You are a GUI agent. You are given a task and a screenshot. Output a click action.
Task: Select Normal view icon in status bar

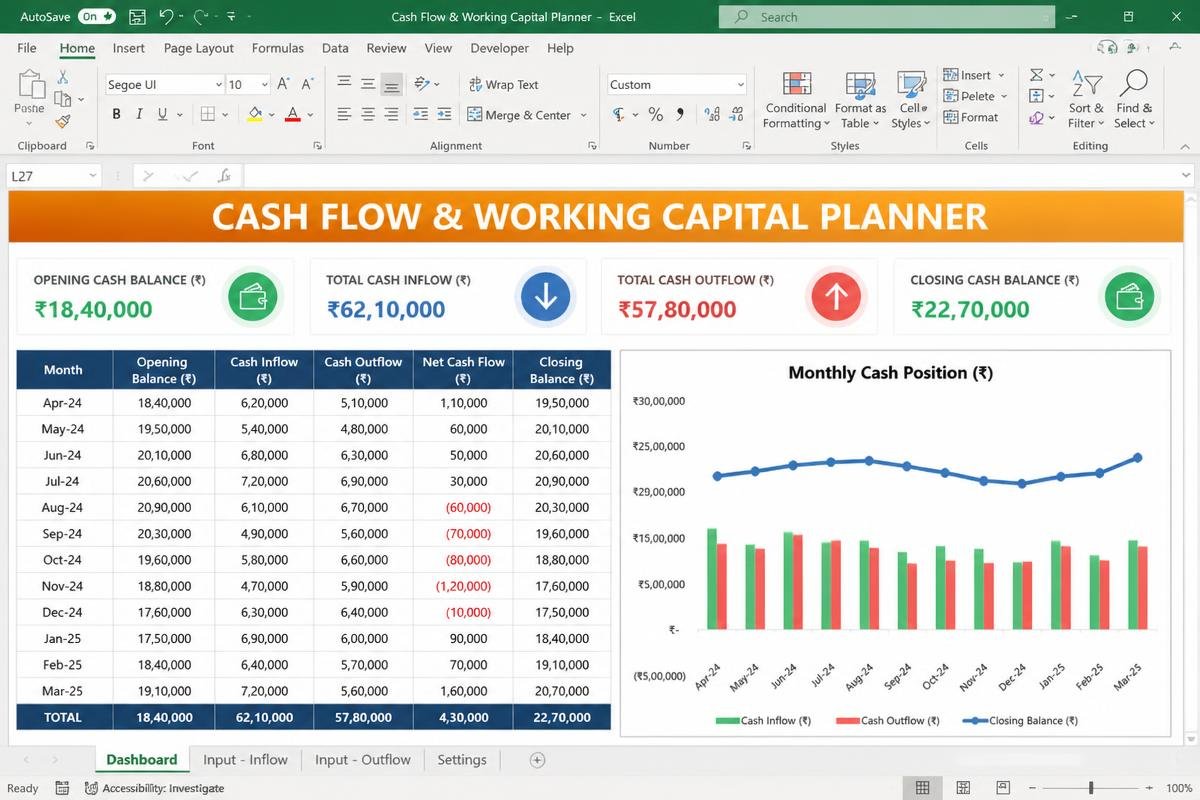pyautogui.click(x=922, y=788)
